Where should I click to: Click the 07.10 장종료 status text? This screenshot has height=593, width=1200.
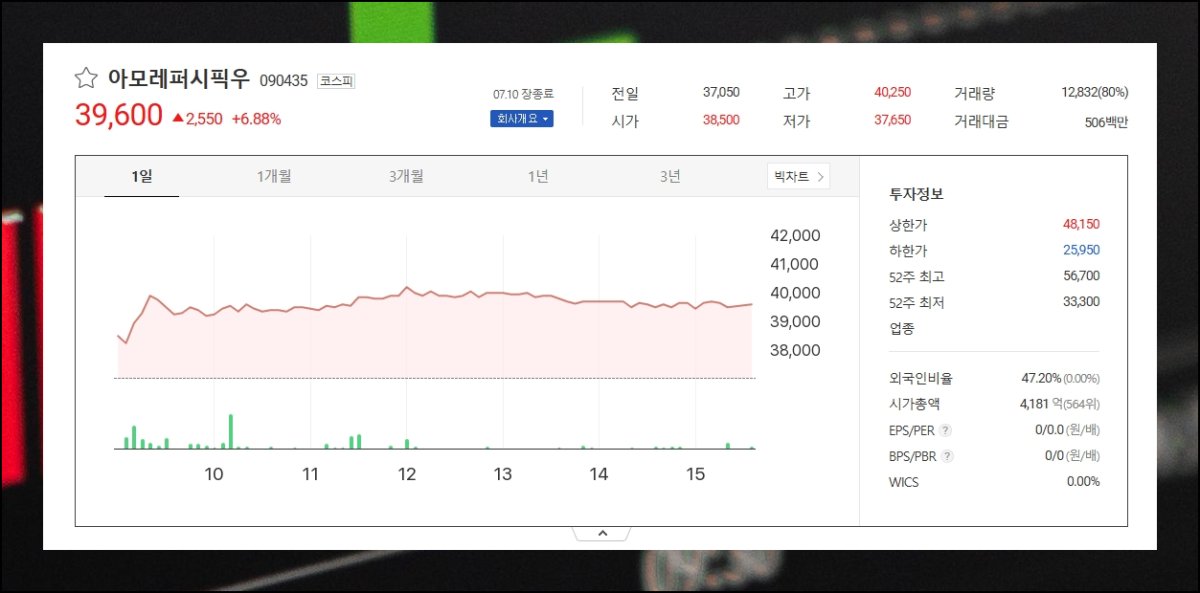[522, 94]
